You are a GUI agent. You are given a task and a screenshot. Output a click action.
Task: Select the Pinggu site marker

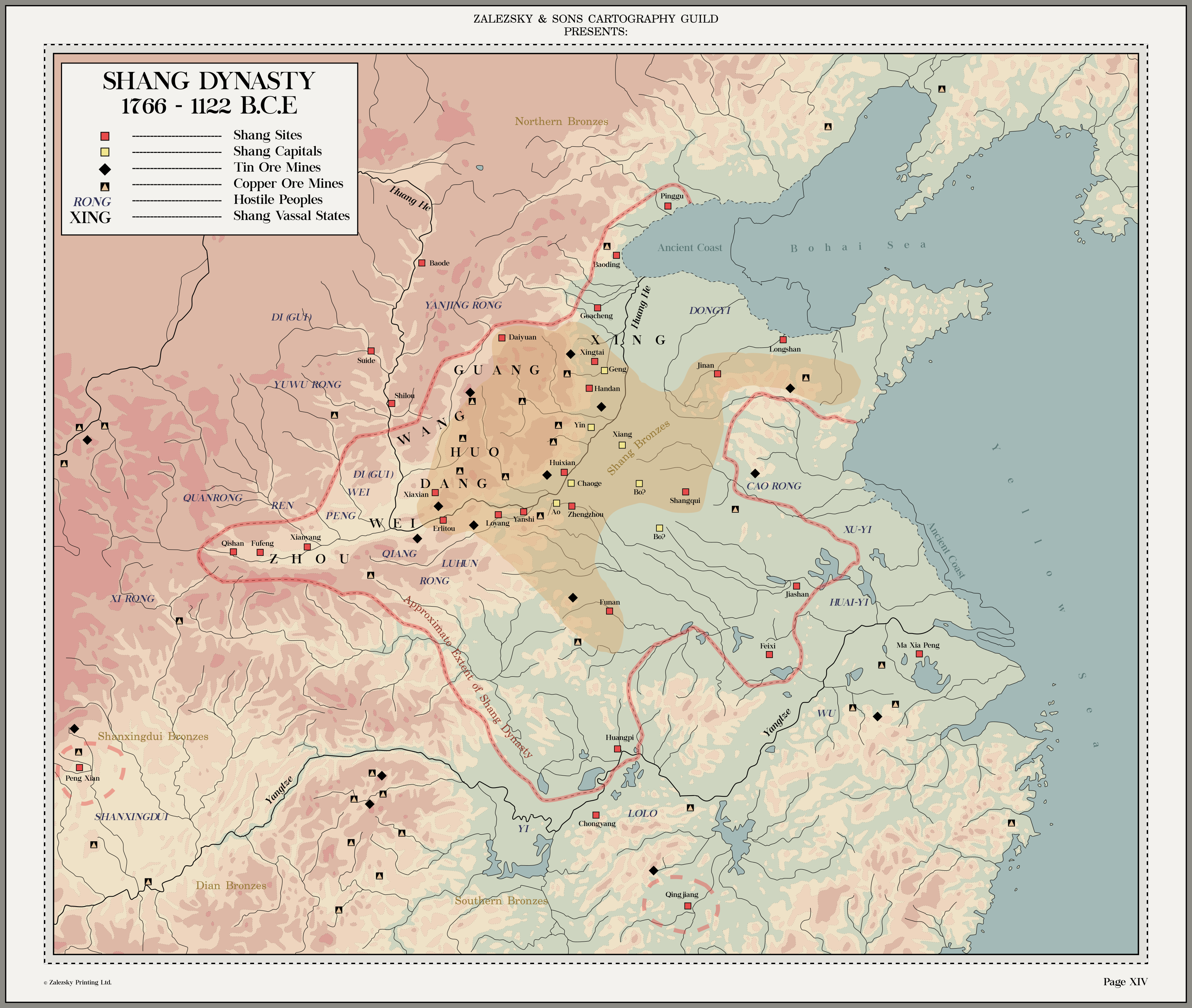[x=668, y=206]
